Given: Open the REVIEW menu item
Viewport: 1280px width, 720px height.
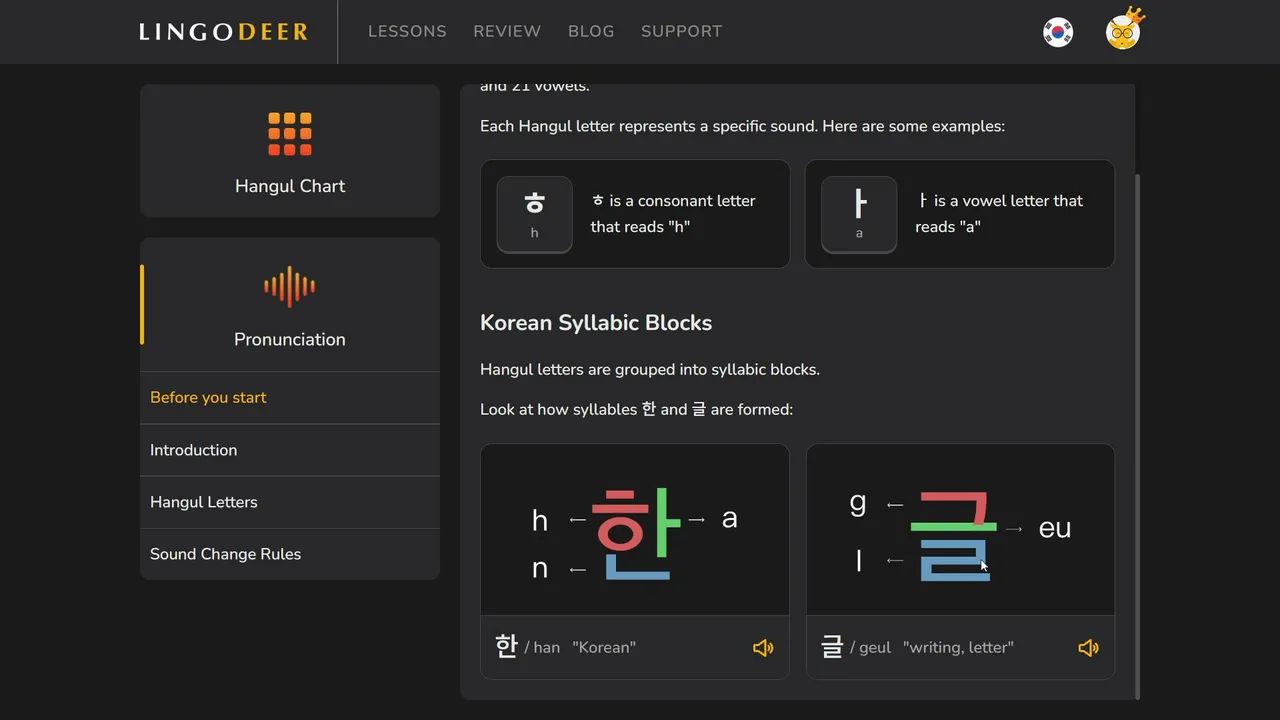Looking at the screenshot, I should coord(507,31).
